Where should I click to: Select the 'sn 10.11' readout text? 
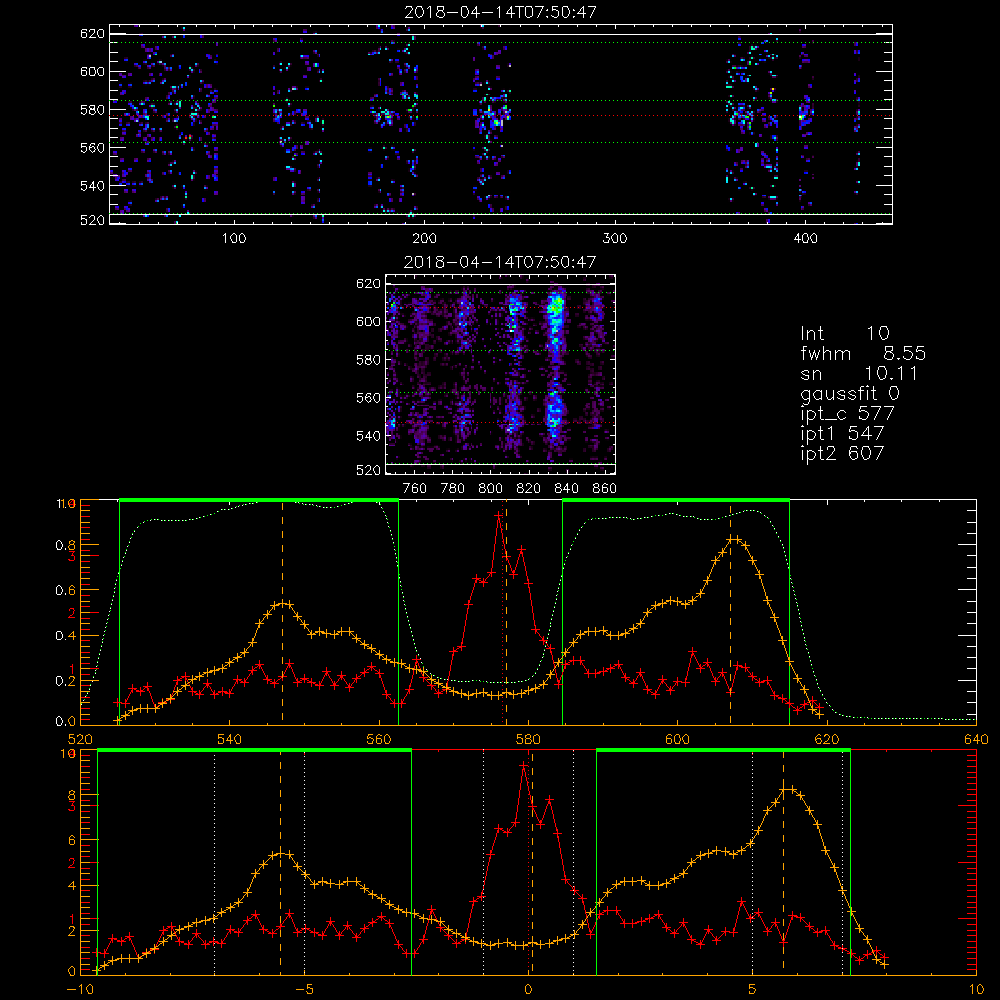point(858,373)
